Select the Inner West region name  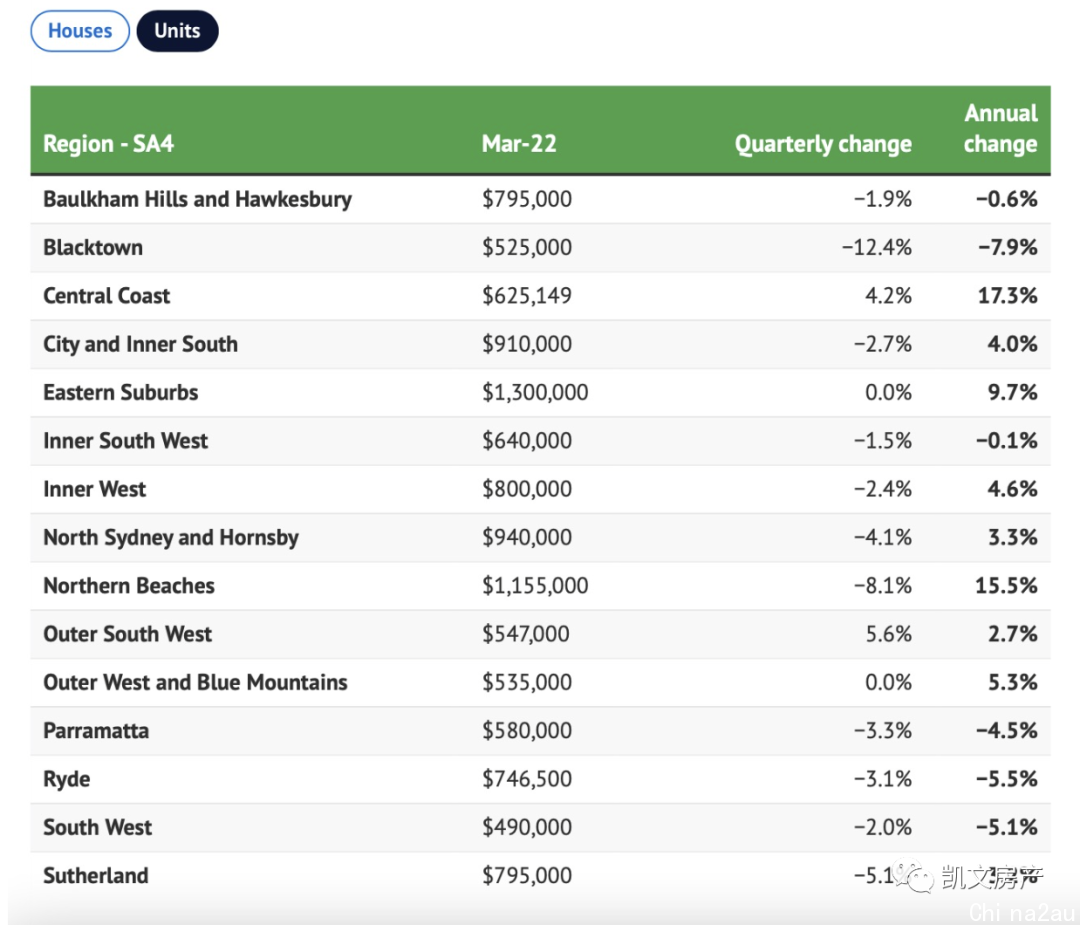pyautogui.click(x=94, y=488)
